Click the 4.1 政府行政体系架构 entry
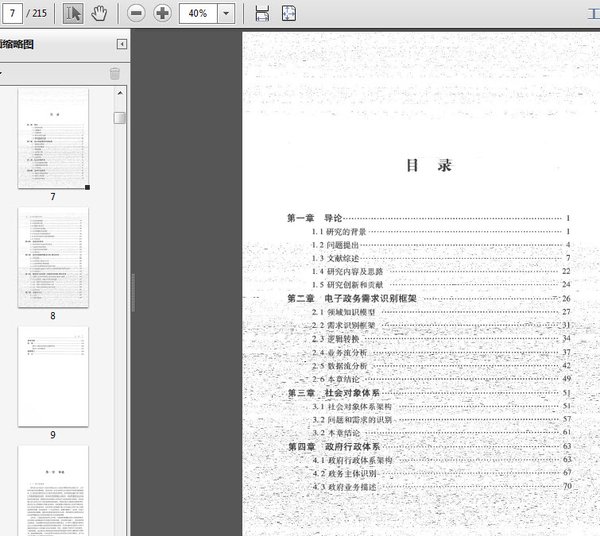This screenshot has width=600, height=536. click(441, 460)
